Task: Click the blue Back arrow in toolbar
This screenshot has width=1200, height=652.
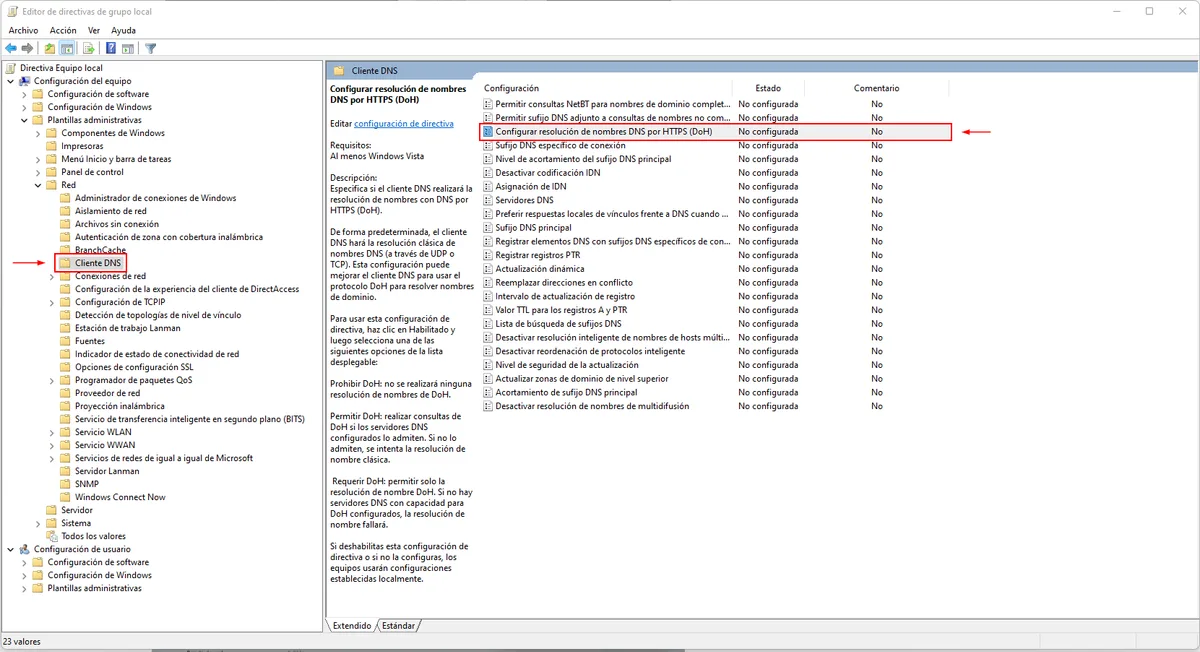Action: click(x=11, y=48)
